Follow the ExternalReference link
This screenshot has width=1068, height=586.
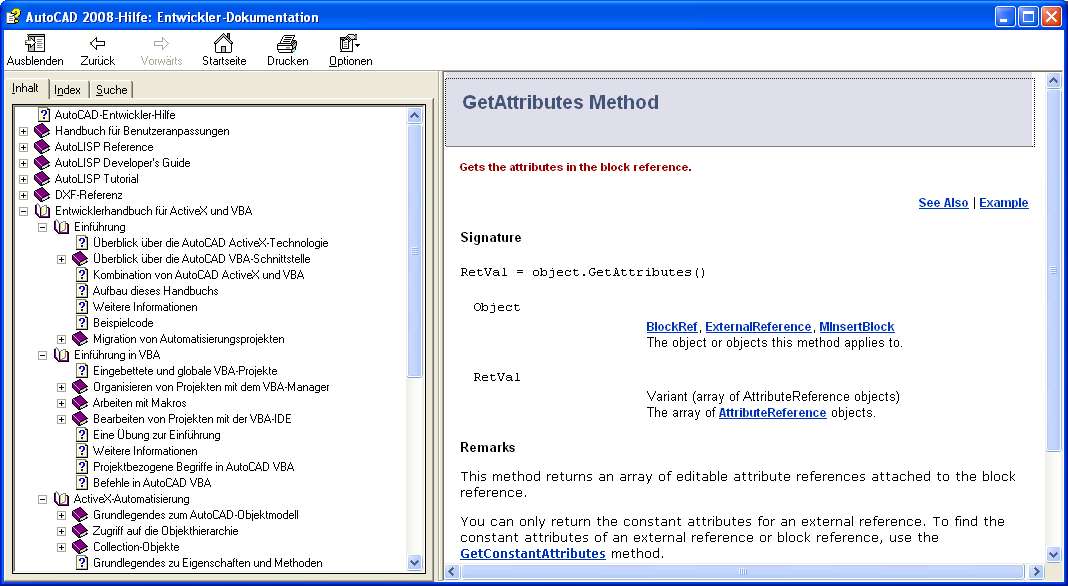pos(758,326)
